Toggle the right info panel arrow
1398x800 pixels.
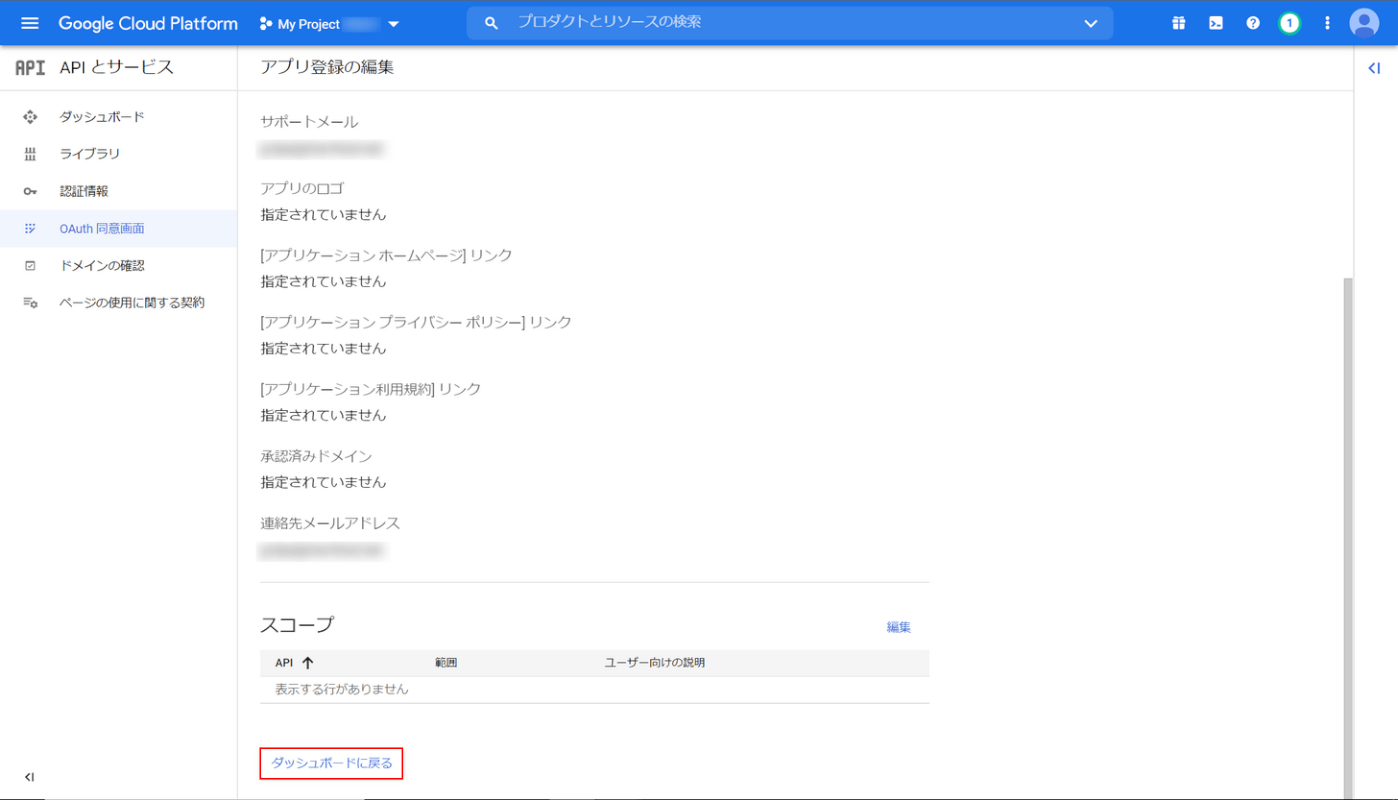(1374, 68)
